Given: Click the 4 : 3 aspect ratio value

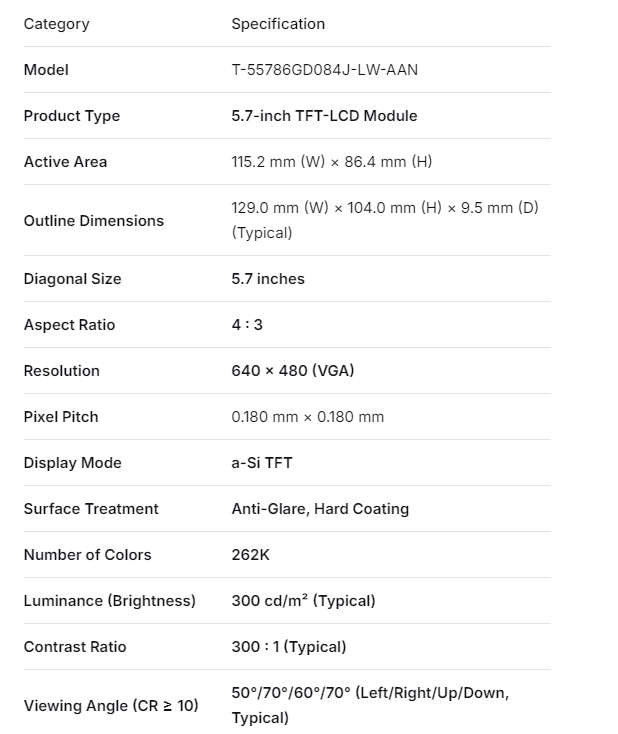Looking at the screenshot, I should [247, 325].
